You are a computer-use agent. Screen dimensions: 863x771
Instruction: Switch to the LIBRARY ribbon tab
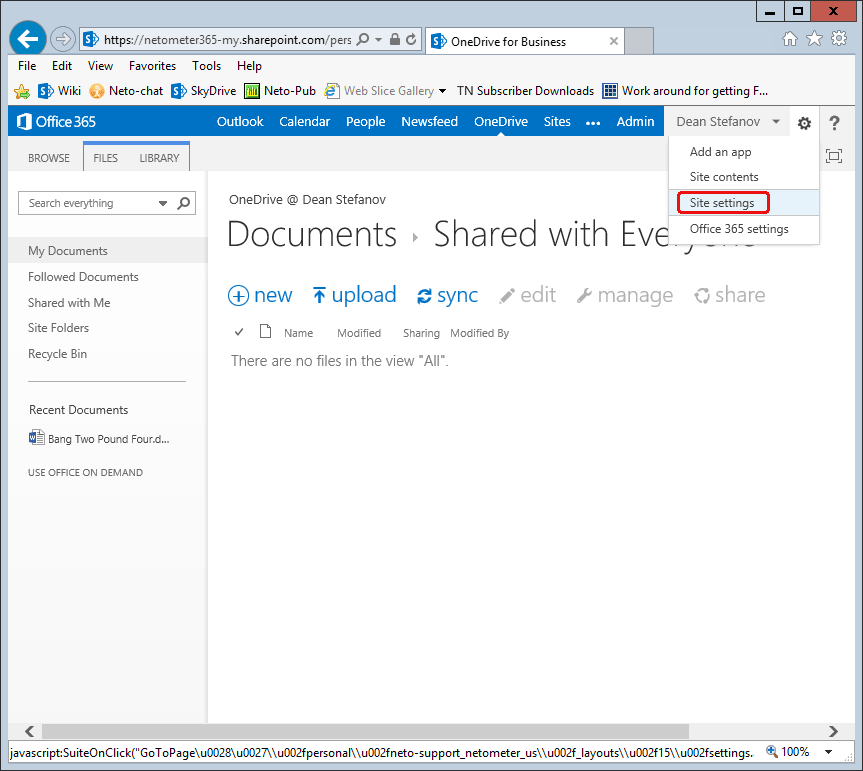(x=160, y=158)
